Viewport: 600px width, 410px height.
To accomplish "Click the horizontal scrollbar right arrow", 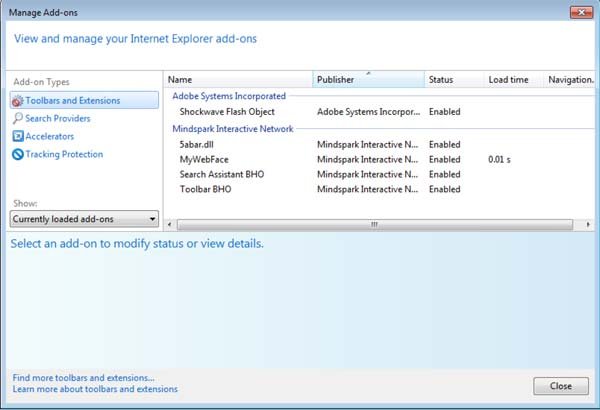I will point(588,224).
